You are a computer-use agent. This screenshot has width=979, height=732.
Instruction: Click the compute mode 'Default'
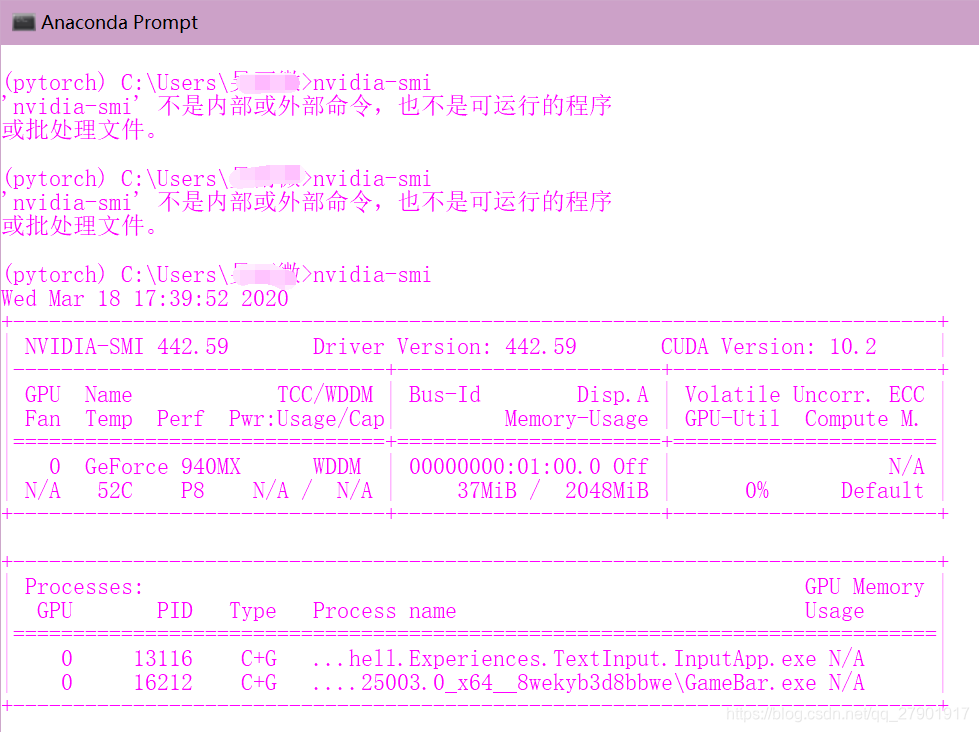coord(882,490)
